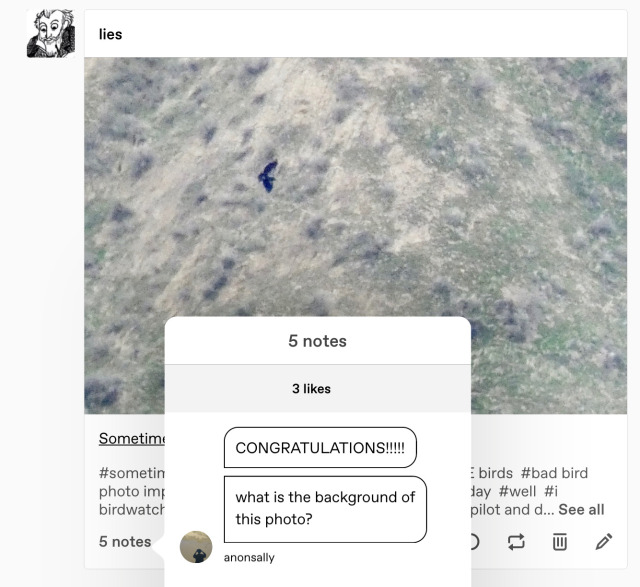Click the reblog arrows icon

(x=516, y=542)
